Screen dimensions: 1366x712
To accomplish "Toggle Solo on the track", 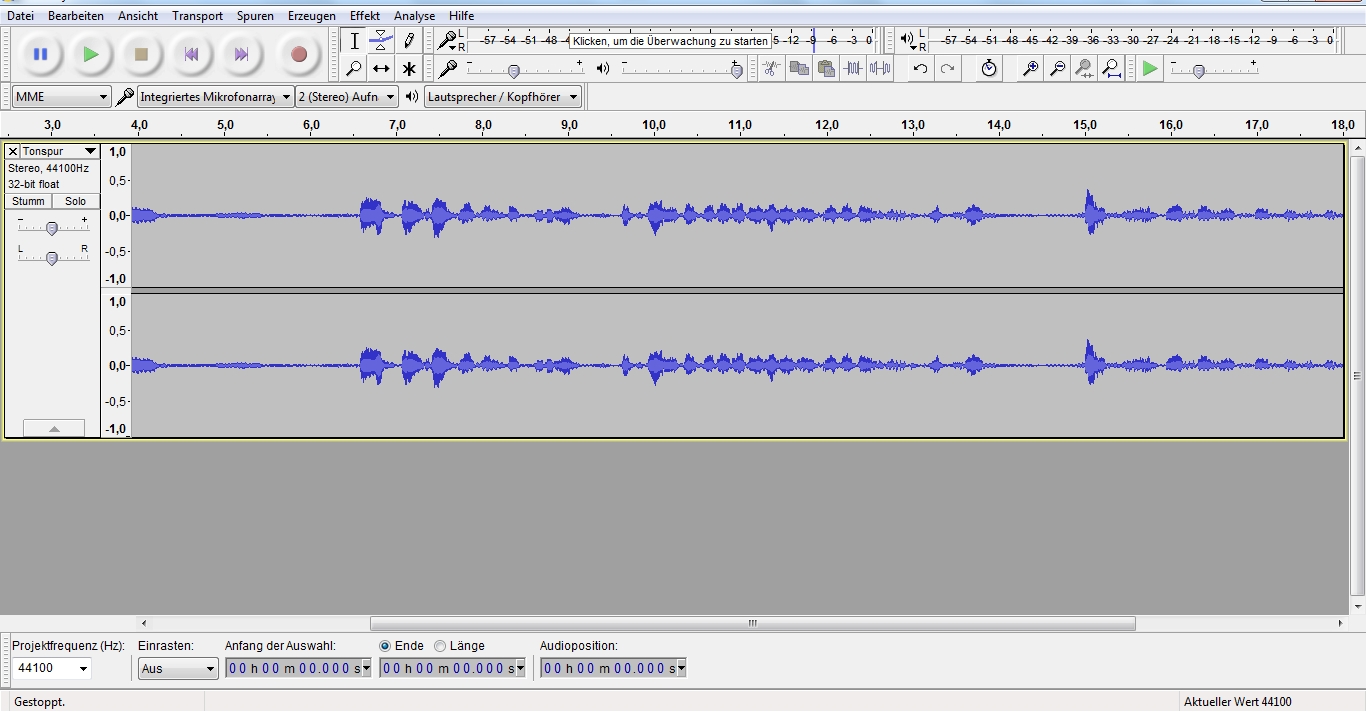I will click(x=76, y=201).
